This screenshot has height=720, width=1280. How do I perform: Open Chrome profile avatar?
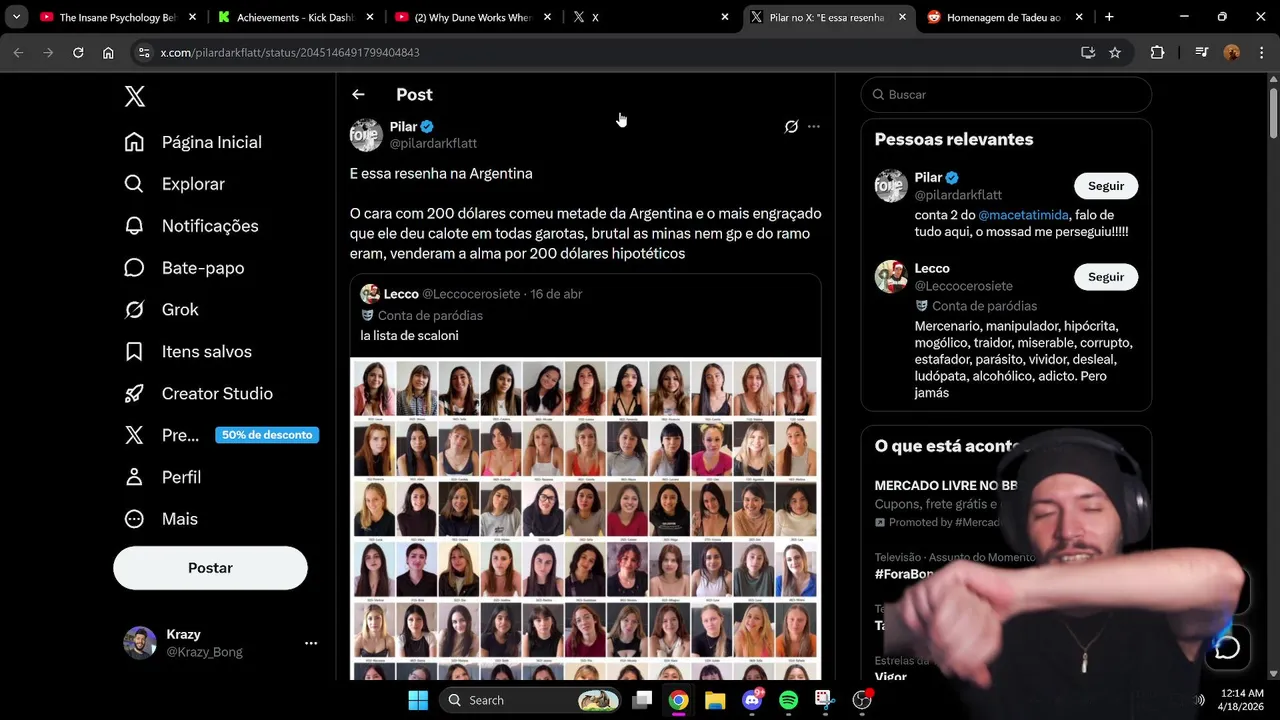(x=1232, y=52)
